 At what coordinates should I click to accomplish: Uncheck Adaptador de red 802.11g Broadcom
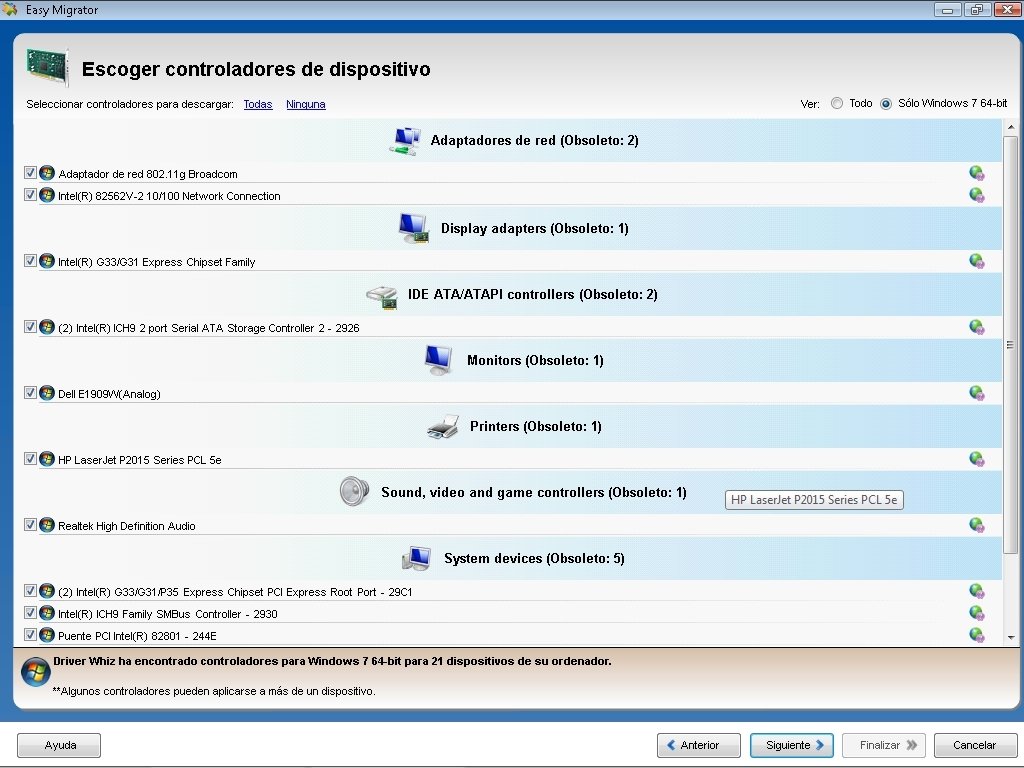click(30, 172)
